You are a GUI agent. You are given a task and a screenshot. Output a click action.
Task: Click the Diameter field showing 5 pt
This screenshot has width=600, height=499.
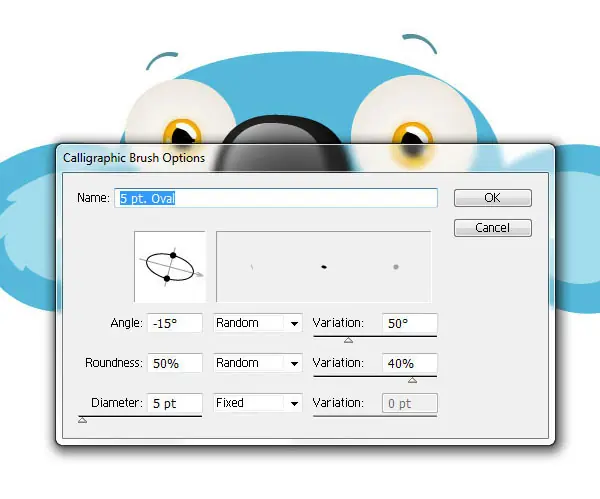(x=175, y=403)
